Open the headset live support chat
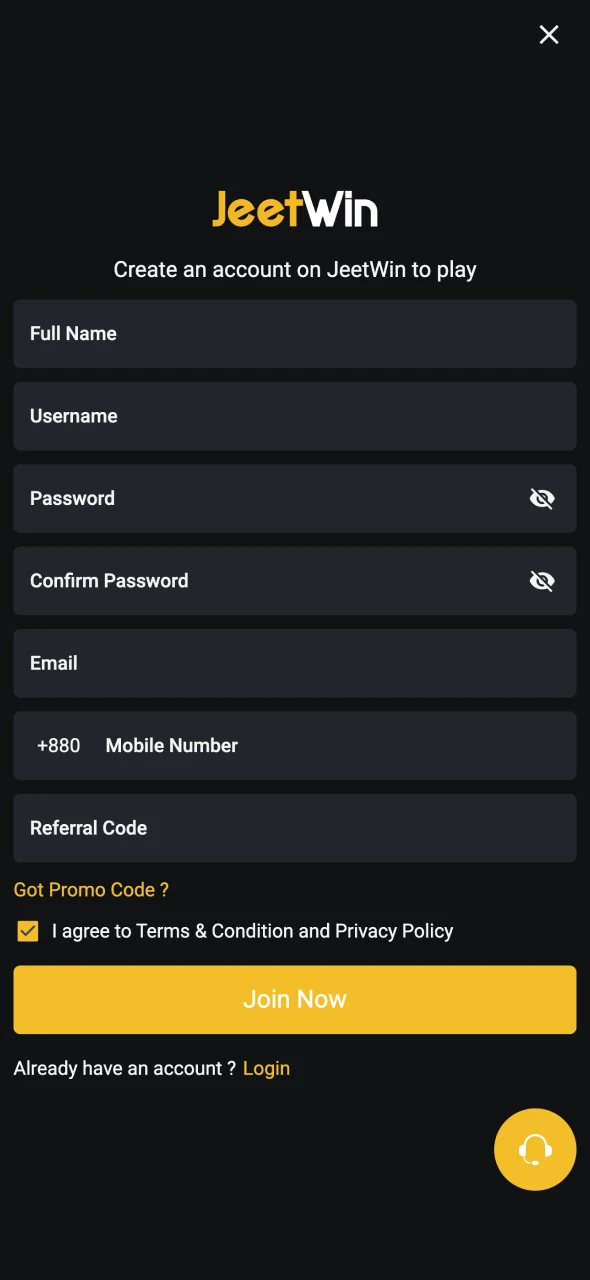 (535, 1149)
